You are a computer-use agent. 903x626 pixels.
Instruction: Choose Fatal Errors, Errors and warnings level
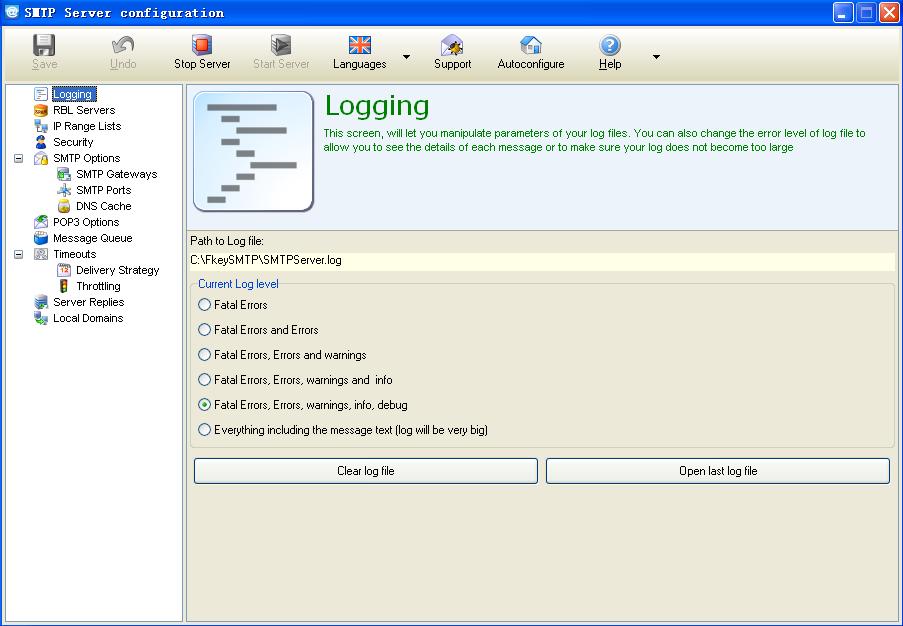tap(204, 355)
